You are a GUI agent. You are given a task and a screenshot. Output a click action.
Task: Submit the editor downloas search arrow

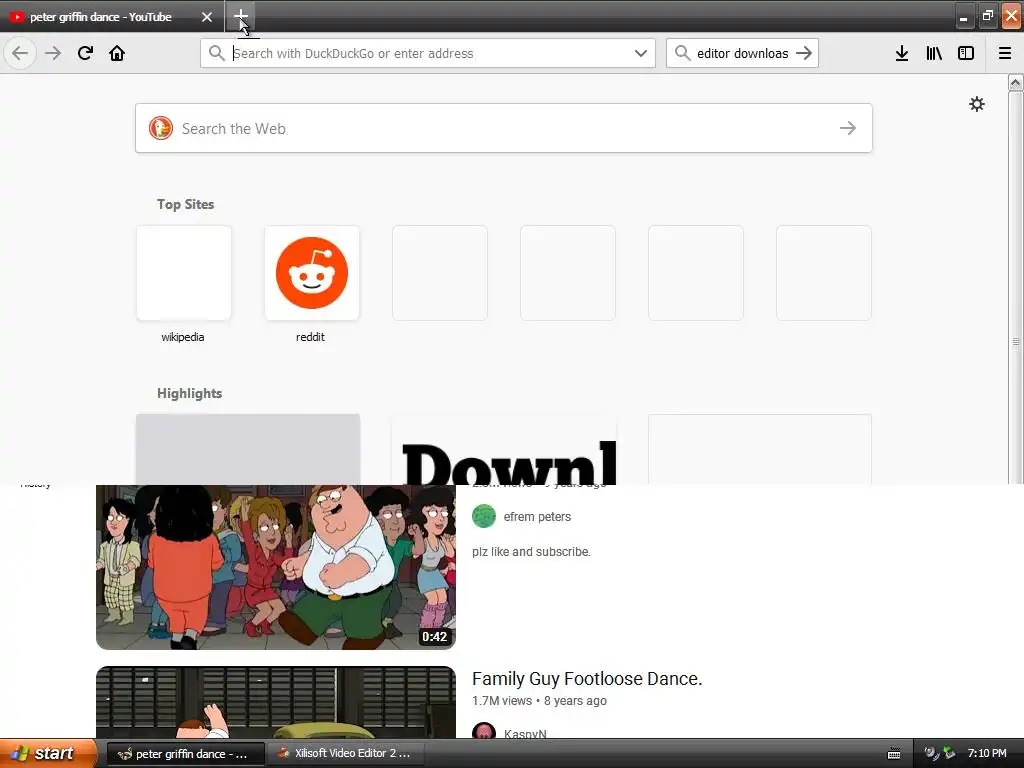tap(804, 53)
